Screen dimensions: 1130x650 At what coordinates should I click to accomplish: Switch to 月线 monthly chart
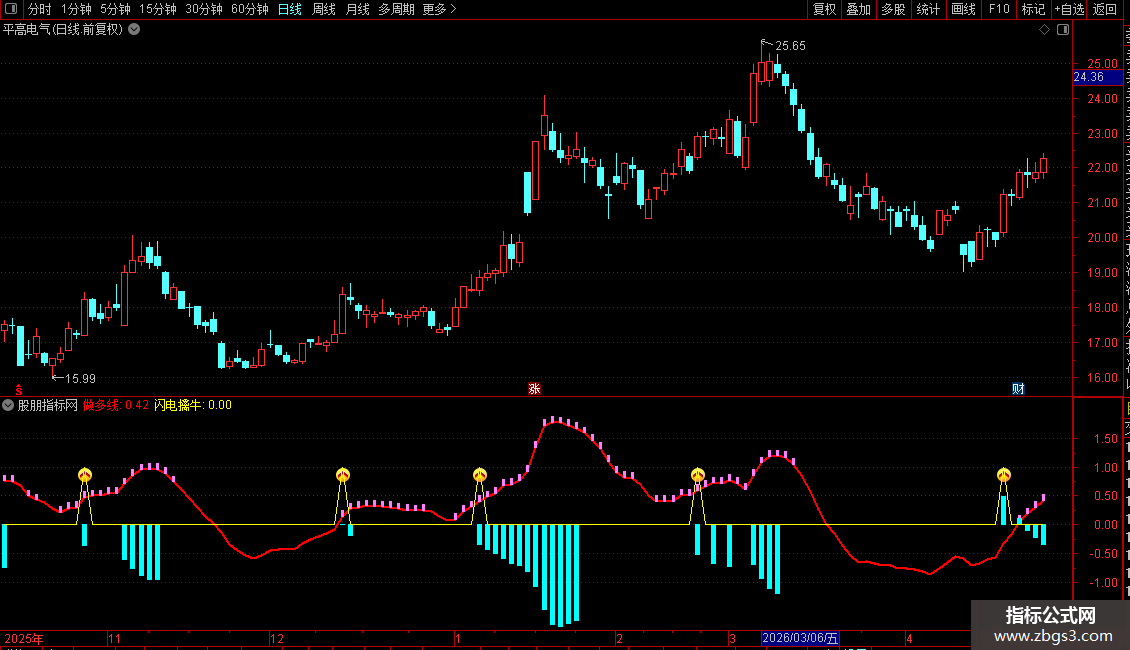pyautogui.click(x=357, y=9)
